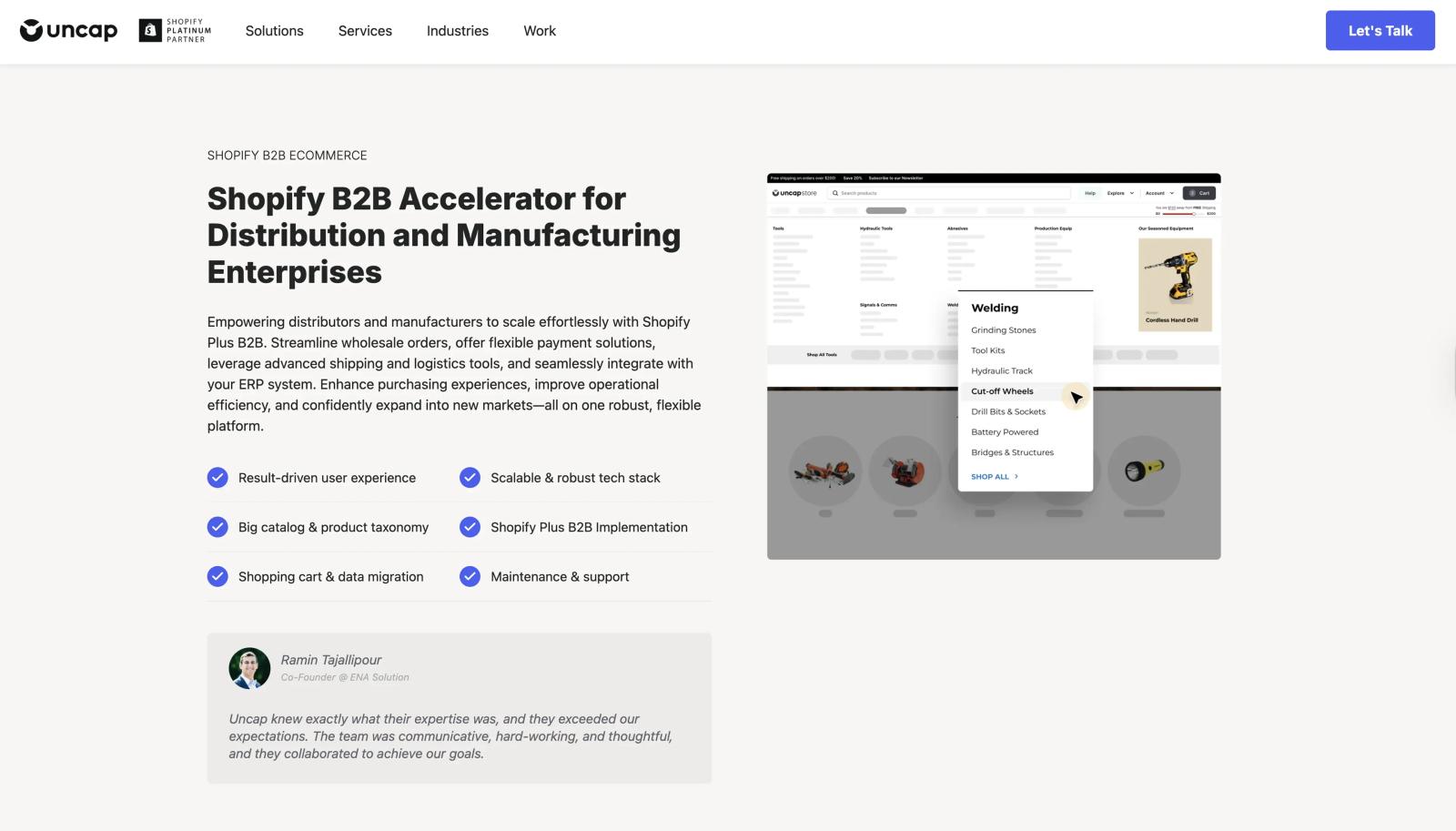Click the Uncap logo
Image resolution: width=1456 pixels, height=831 pixels.
point(68,31)
